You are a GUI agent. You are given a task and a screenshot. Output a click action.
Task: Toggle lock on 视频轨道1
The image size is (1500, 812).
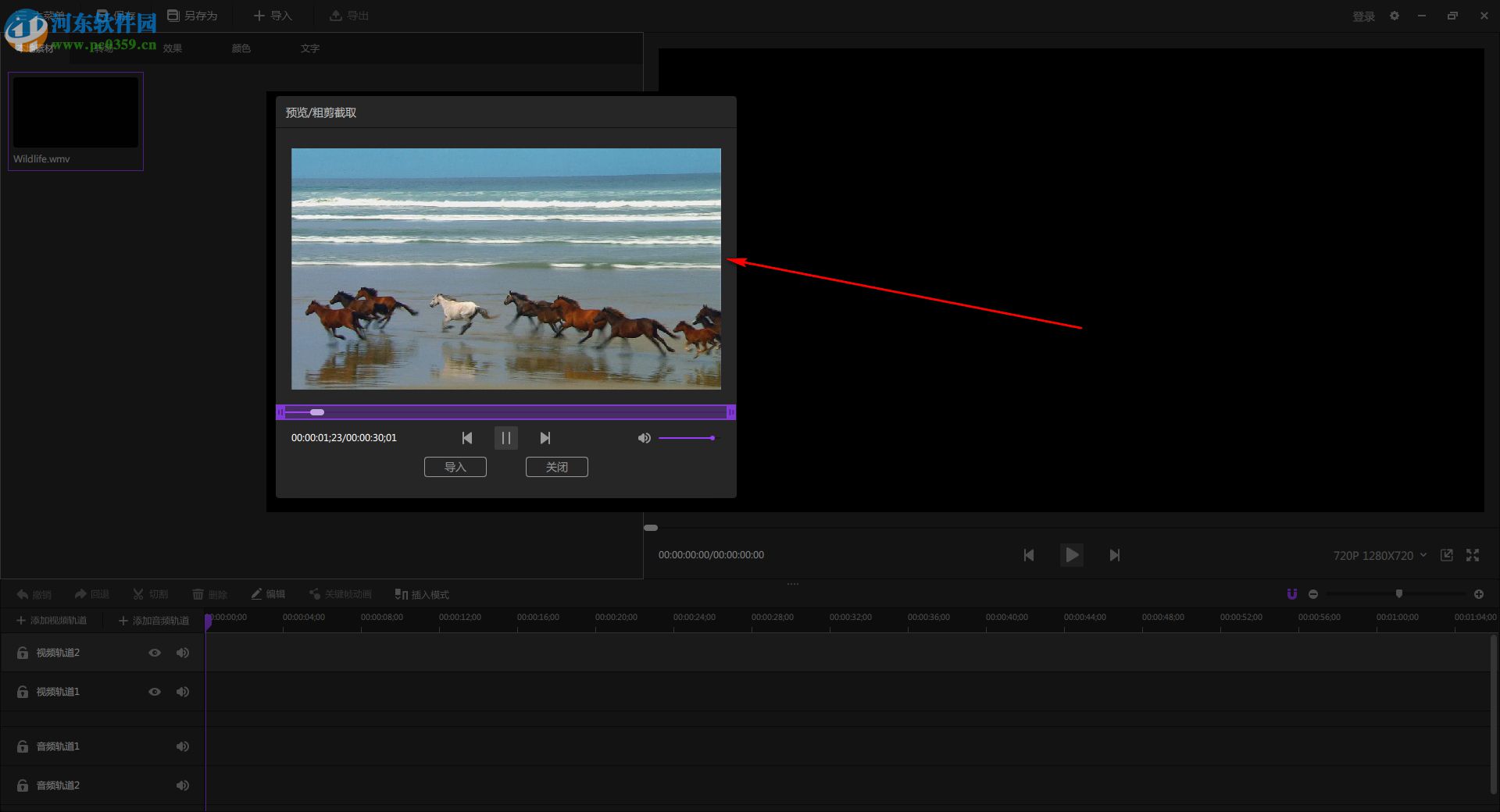coord(23,692)
